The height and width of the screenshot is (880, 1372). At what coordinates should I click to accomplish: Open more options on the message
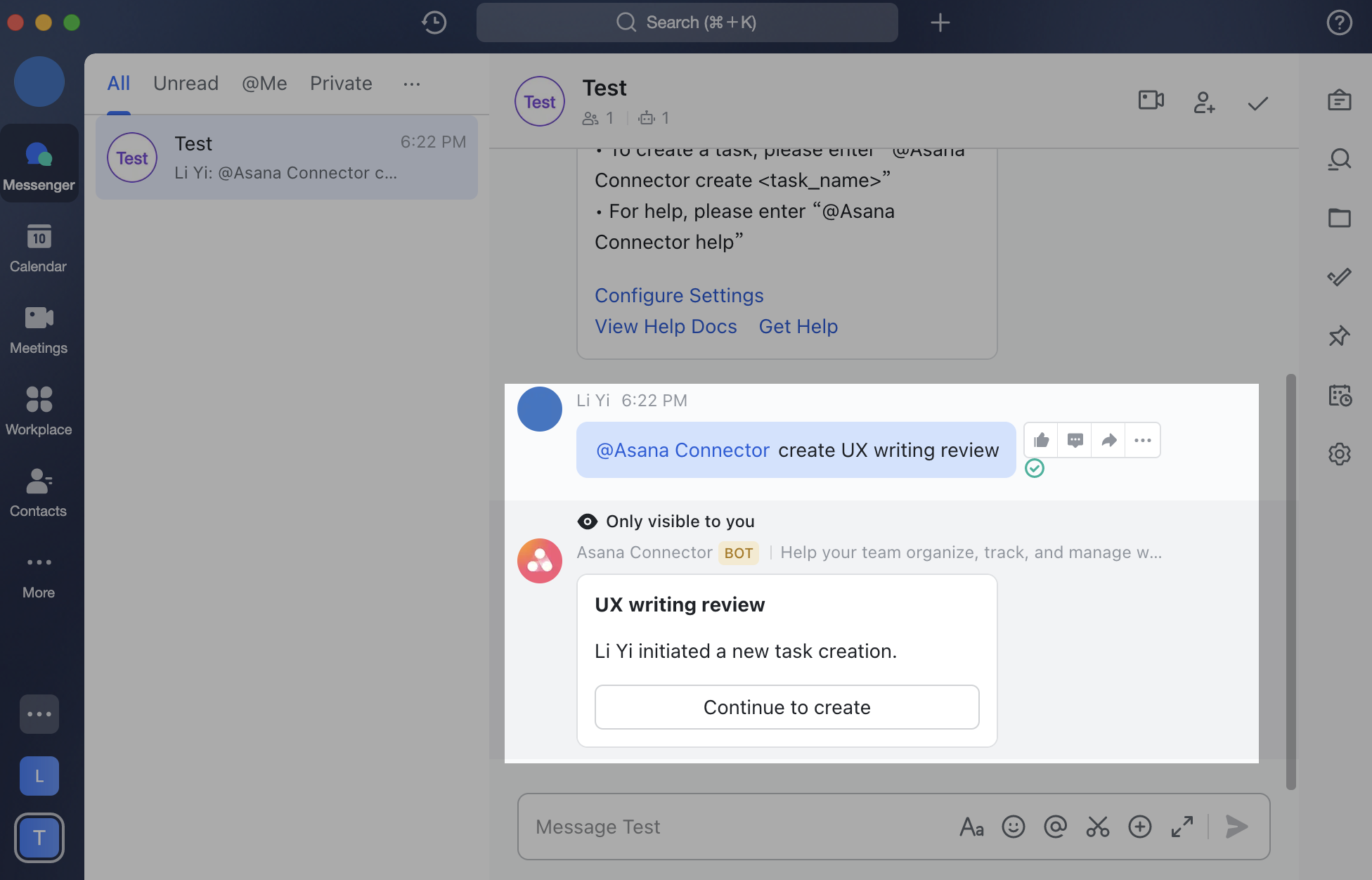click(x=1142, y=441)
